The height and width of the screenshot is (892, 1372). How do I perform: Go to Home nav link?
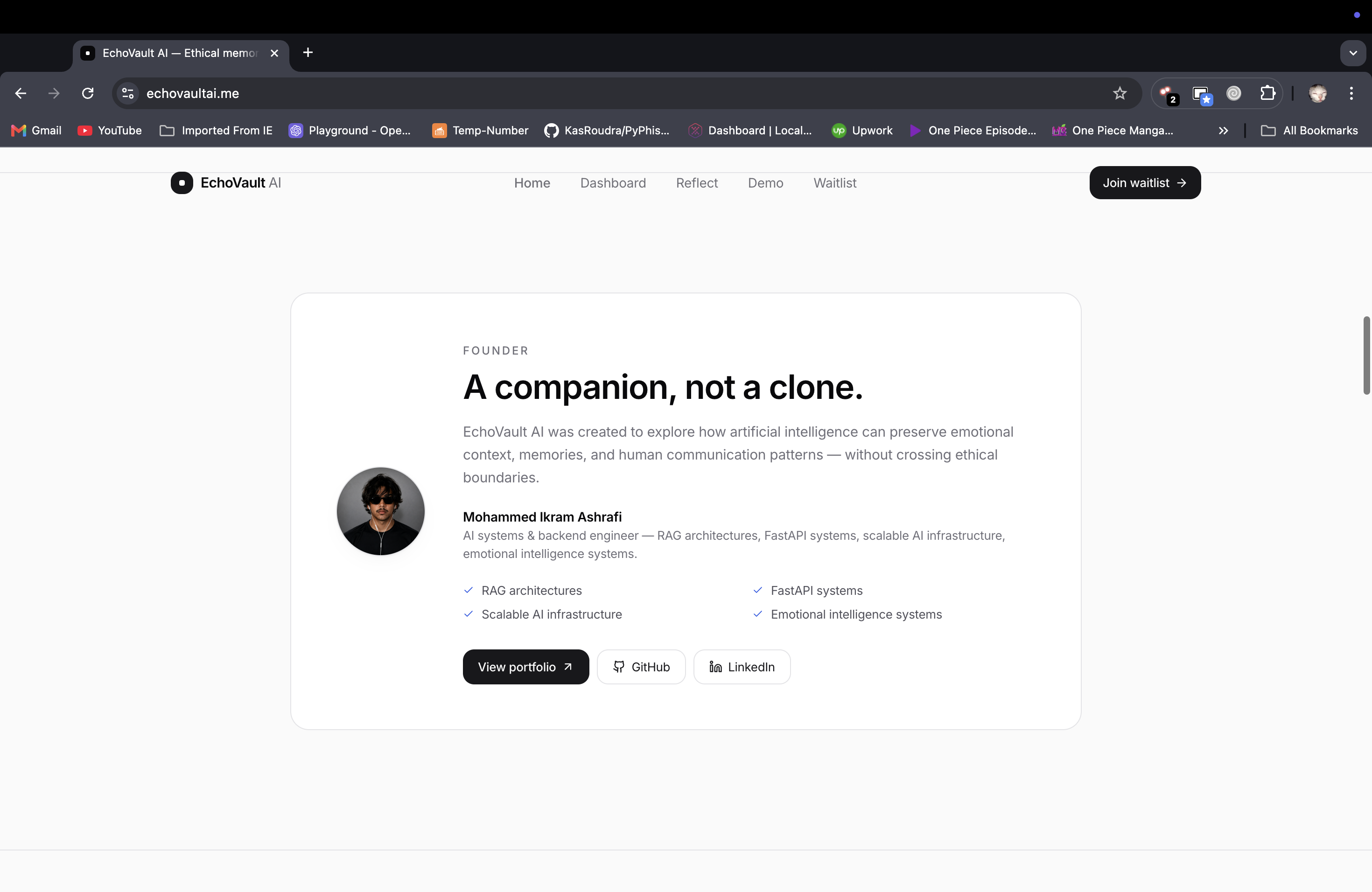point(532,183)
